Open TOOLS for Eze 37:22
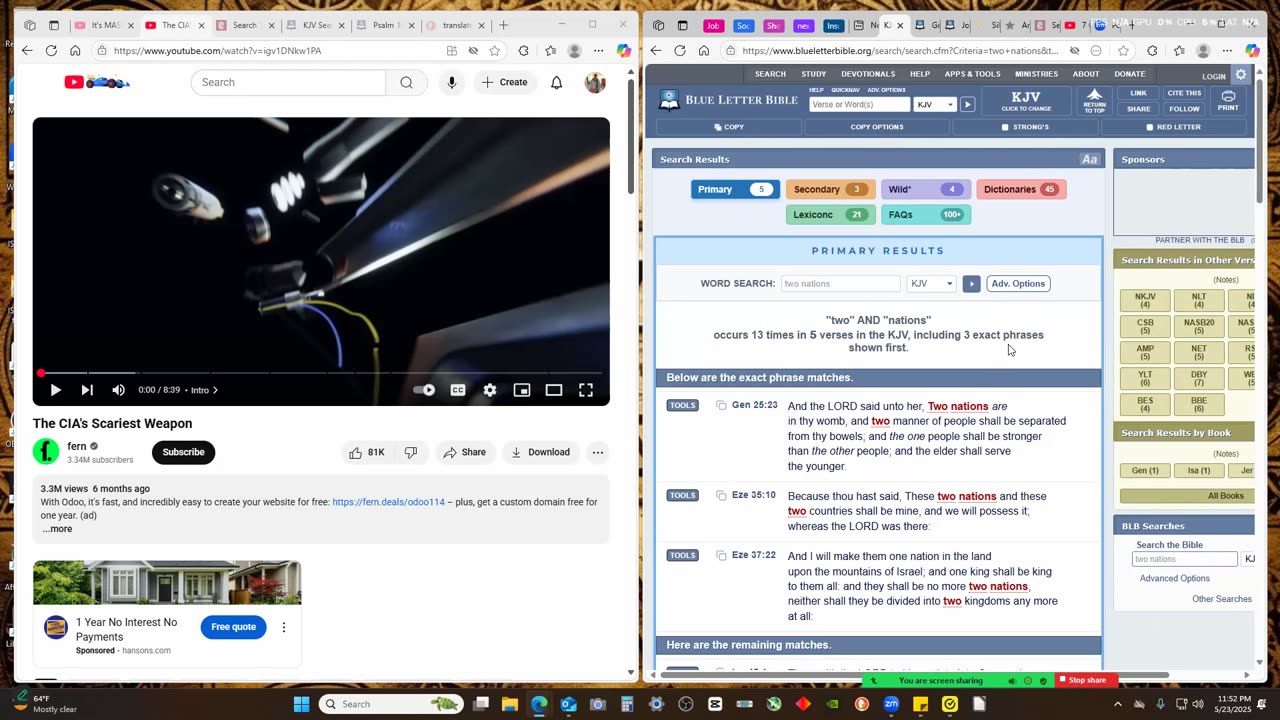The image size is (1280, 720). click(x=682, y=555)
